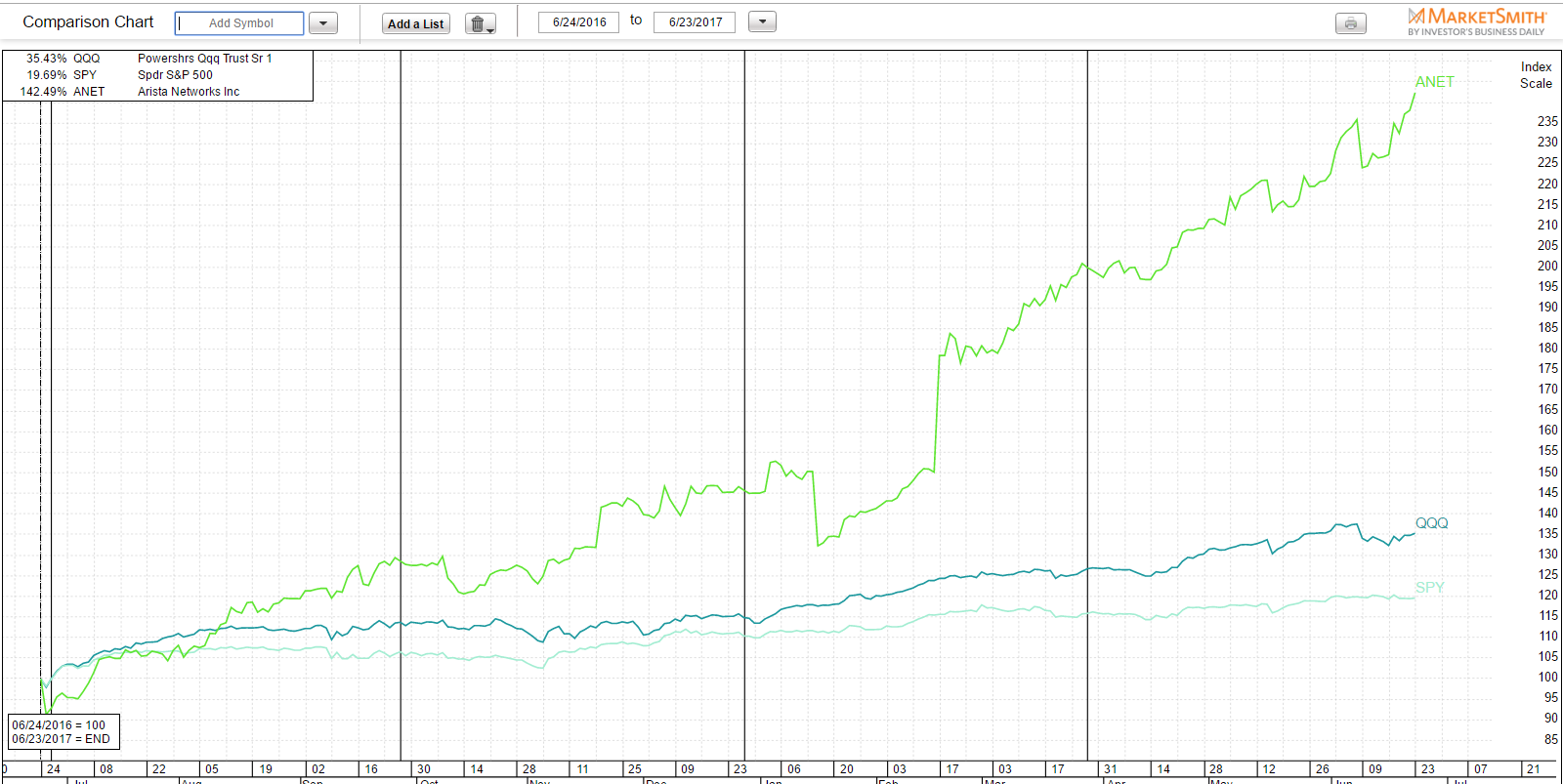Click the 85 scale value
Viewport: 1563px width, 784px height.
pos(1551,739)
